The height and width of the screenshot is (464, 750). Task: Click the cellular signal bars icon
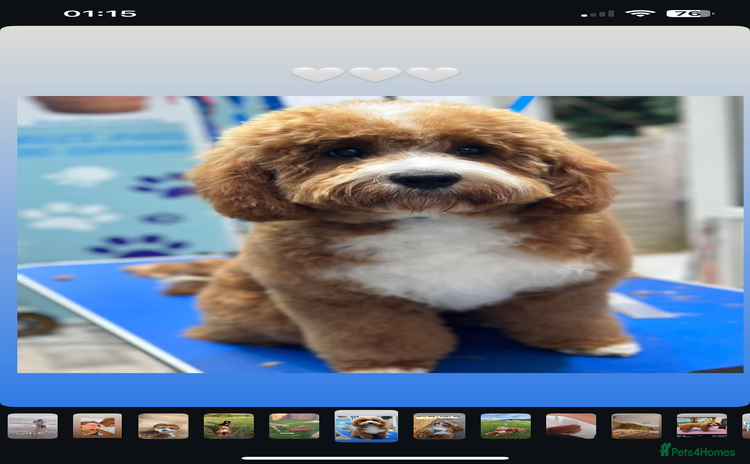click(598, 14)
